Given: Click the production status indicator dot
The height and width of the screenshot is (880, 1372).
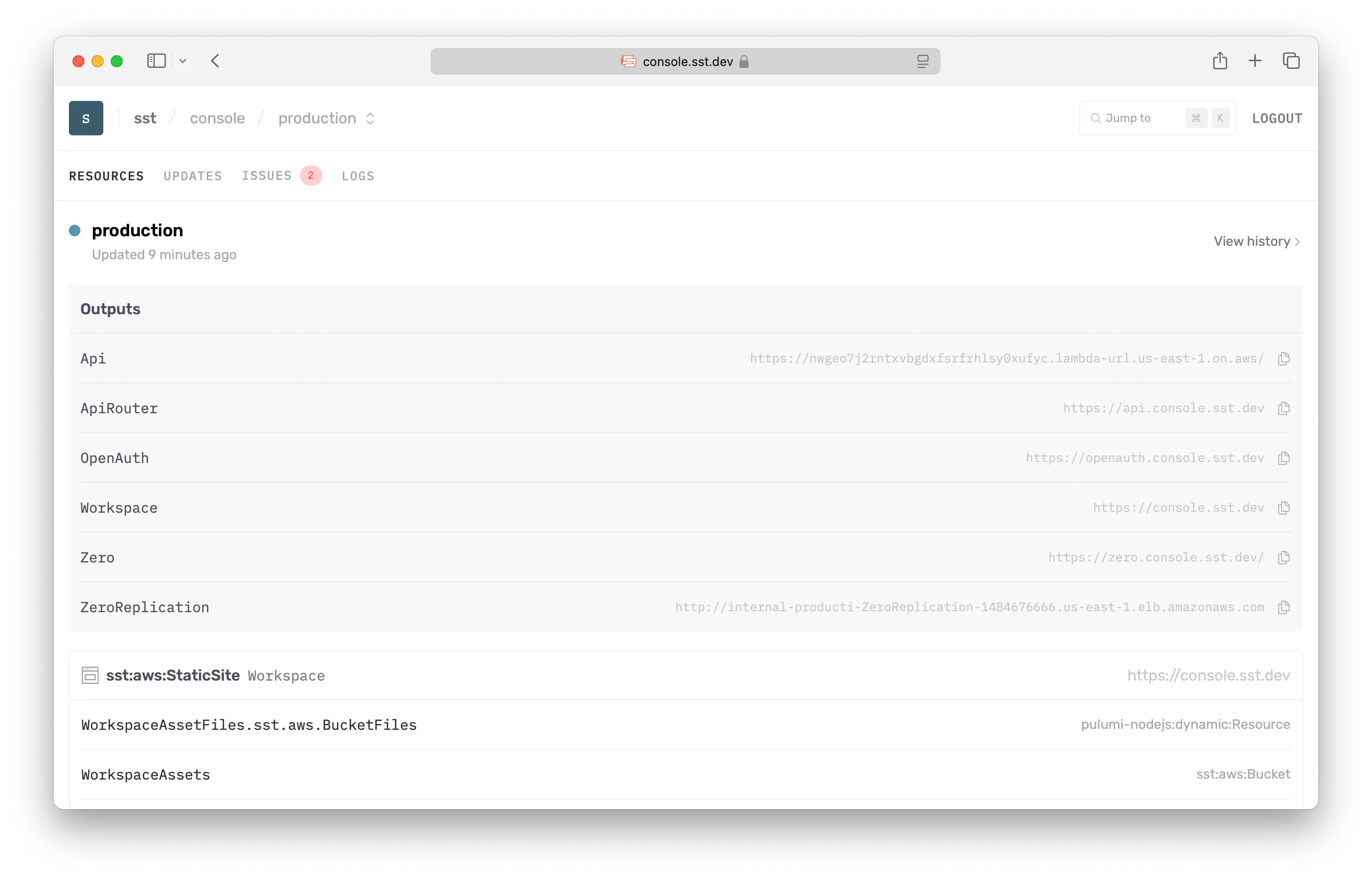Looking at the screenshot, I should (x=75, y=230).
